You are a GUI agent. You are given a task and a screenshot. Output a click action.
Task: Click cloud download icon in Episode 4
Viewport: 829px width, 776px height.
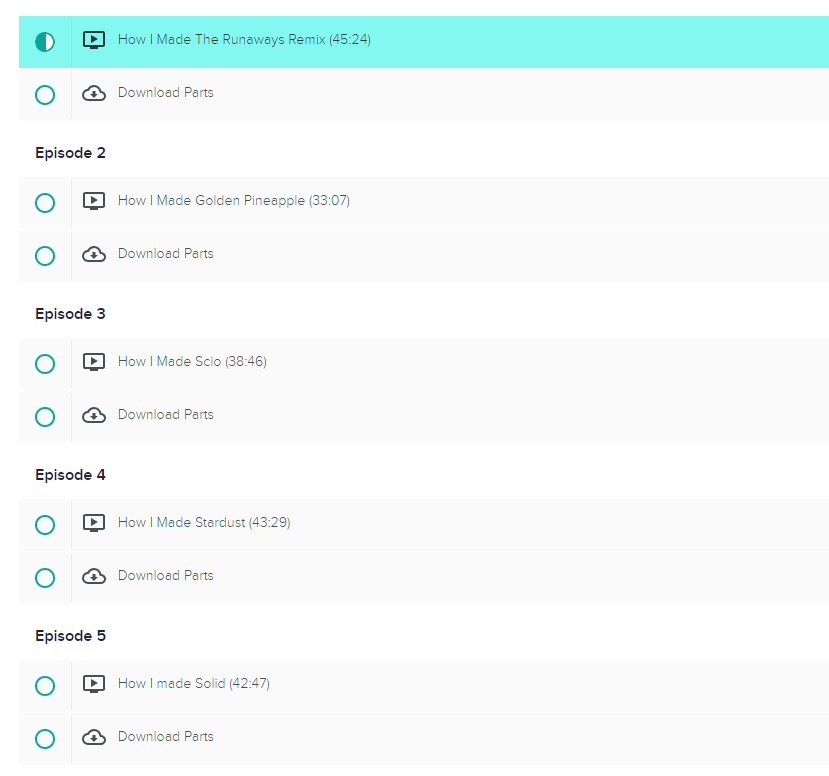pyautogui.click(x=94, y=576)
